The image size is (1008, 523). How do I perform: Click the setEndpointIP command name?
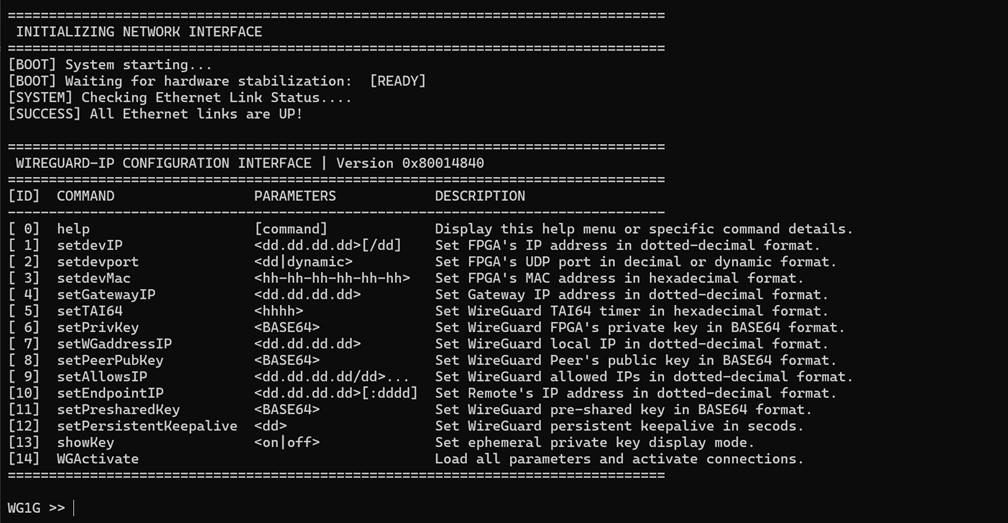[110, 393]
